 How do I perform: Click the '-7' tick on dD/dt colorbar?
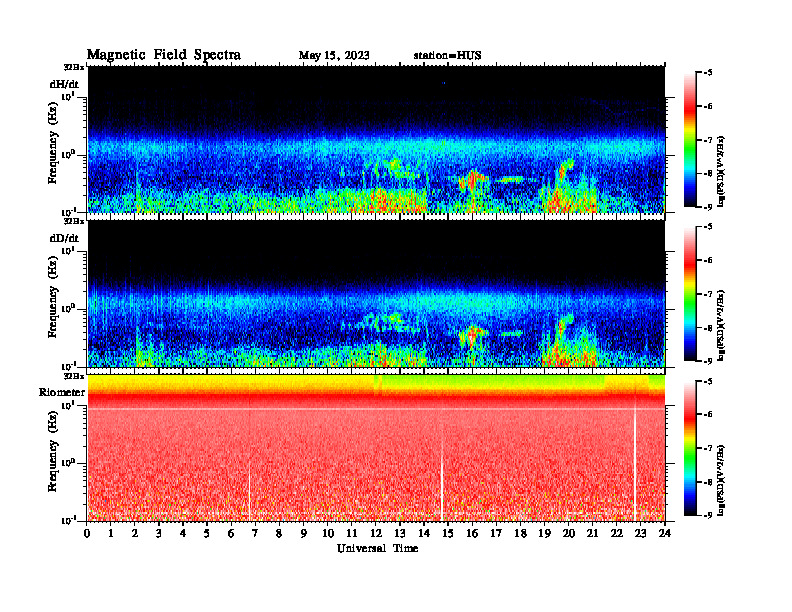click(708, 293)
